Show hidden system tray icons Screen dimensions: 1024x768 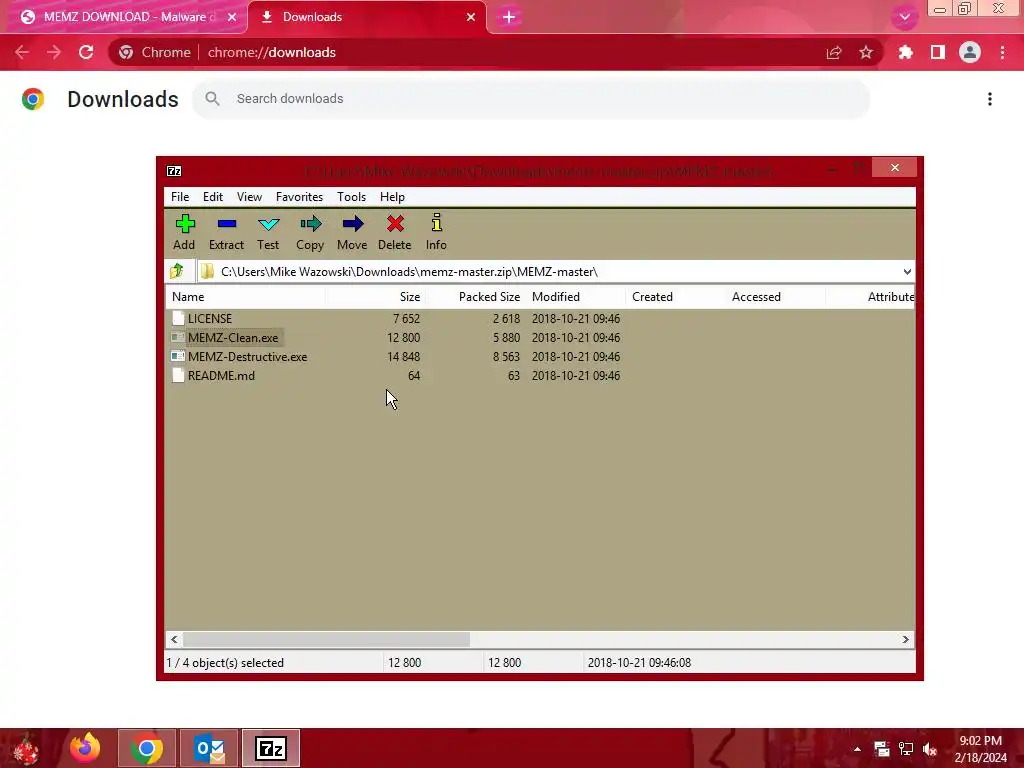click(857, 749)
